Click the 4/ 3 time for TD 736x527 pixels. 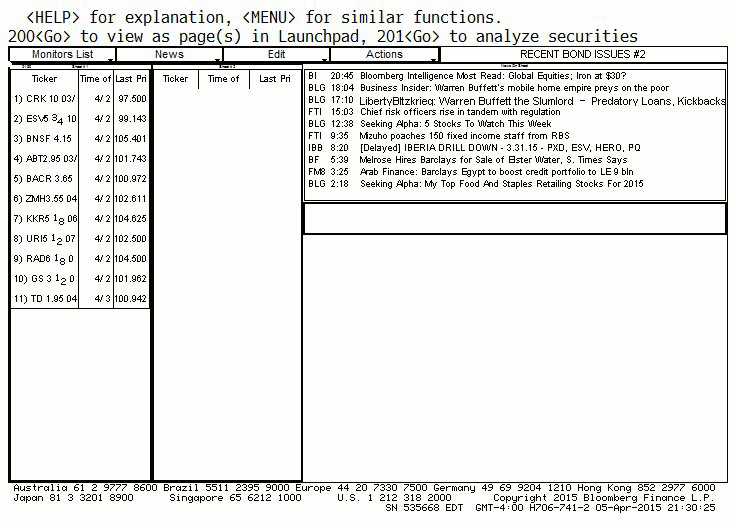102,299
